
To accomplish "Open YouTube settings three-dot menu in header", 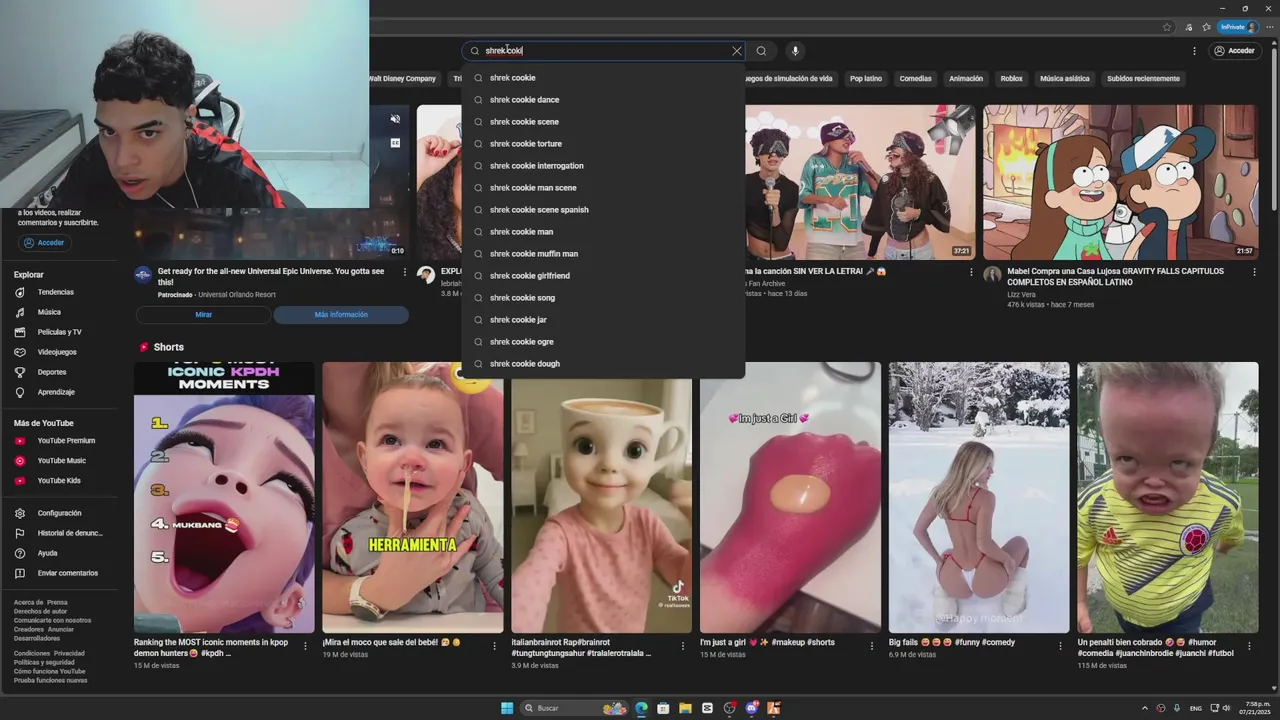I will point(1194,51).
